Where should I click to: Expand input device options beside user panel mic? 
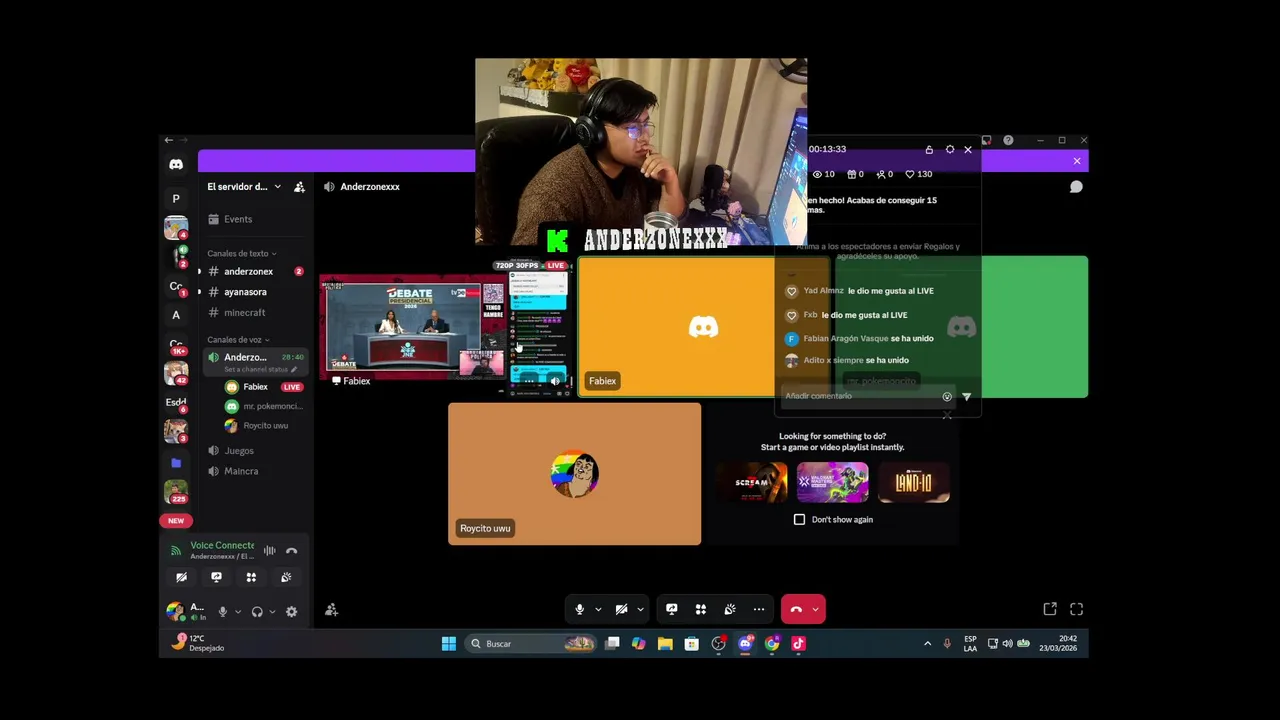[x=237, y=612]
